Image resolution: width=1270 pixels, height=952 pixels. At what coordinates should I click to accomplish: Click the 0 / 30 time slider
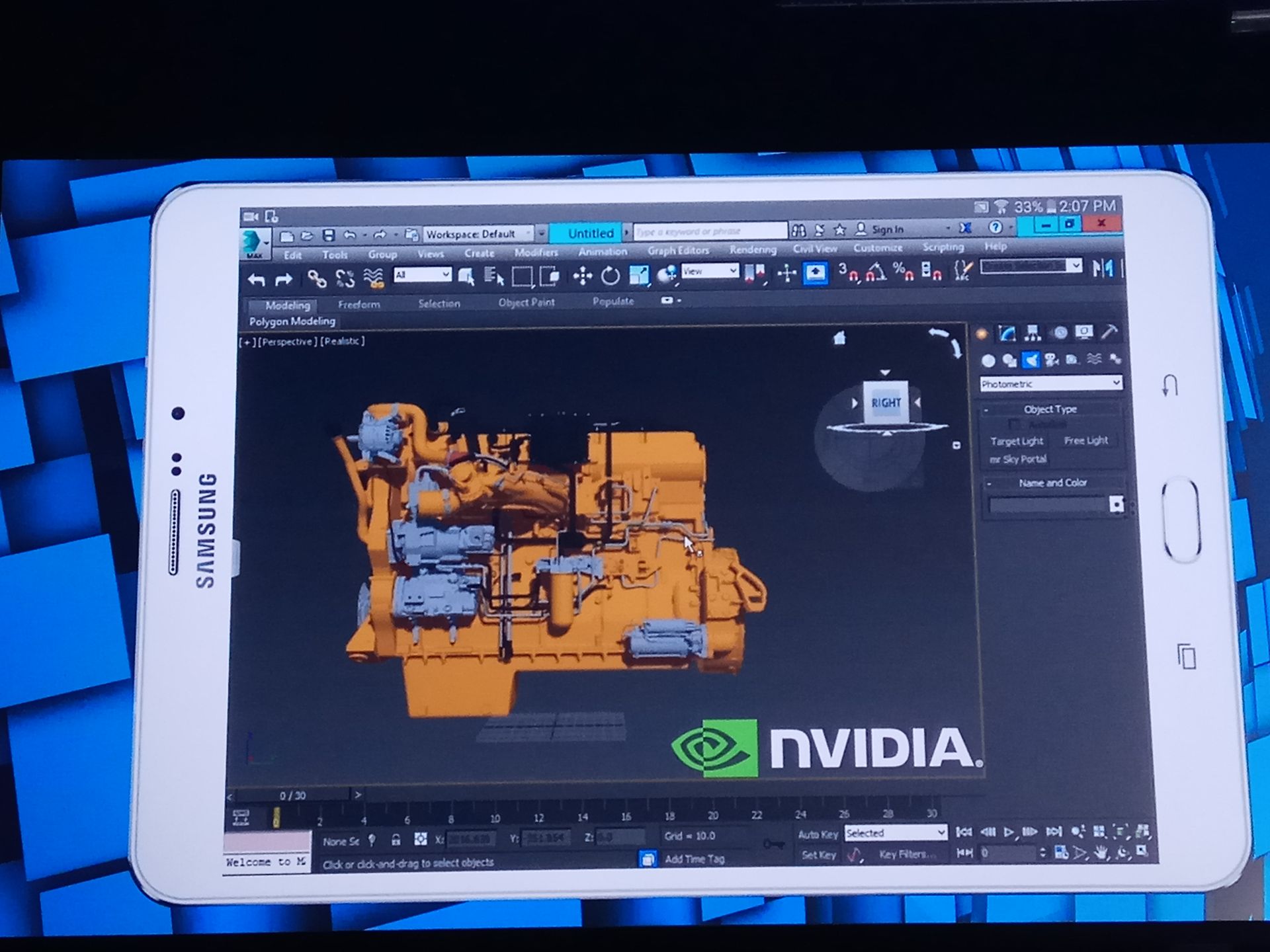[292, 795]
